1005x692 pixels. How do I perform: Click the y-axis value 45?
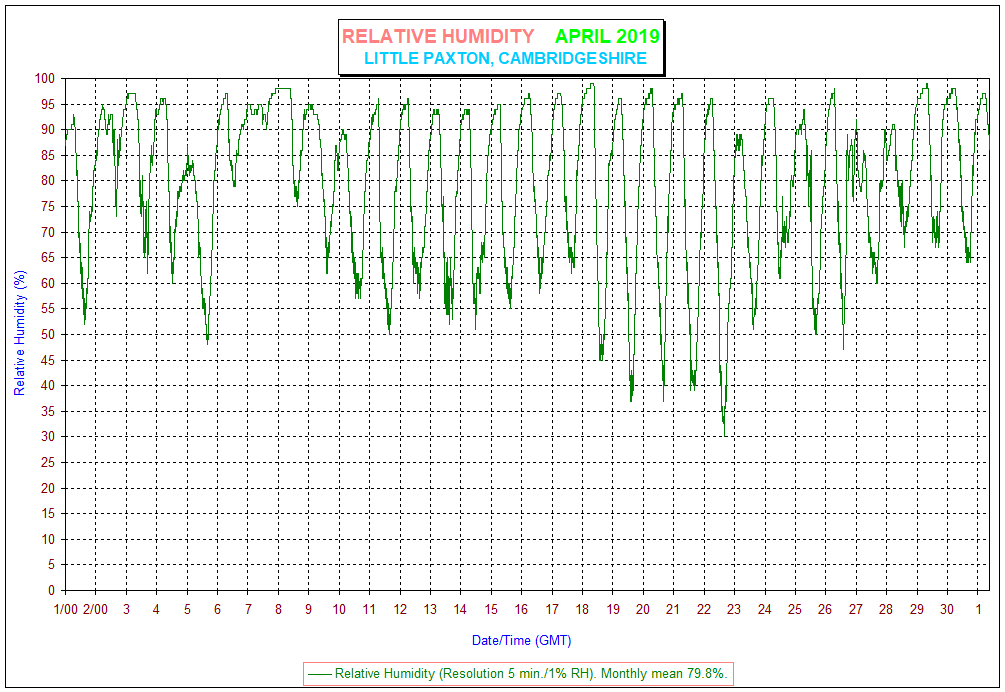click(49, 360)
